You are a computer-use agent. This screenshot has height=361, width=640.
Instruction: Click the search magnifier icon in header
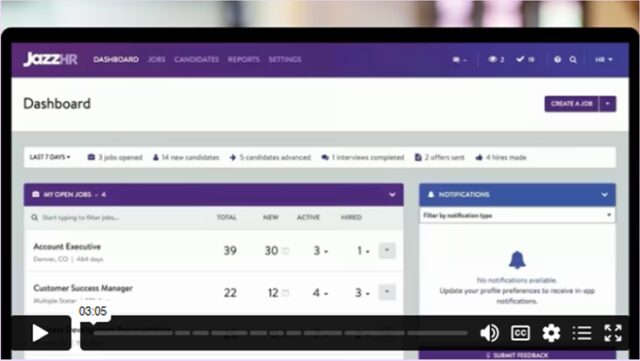tap(573, 60)
